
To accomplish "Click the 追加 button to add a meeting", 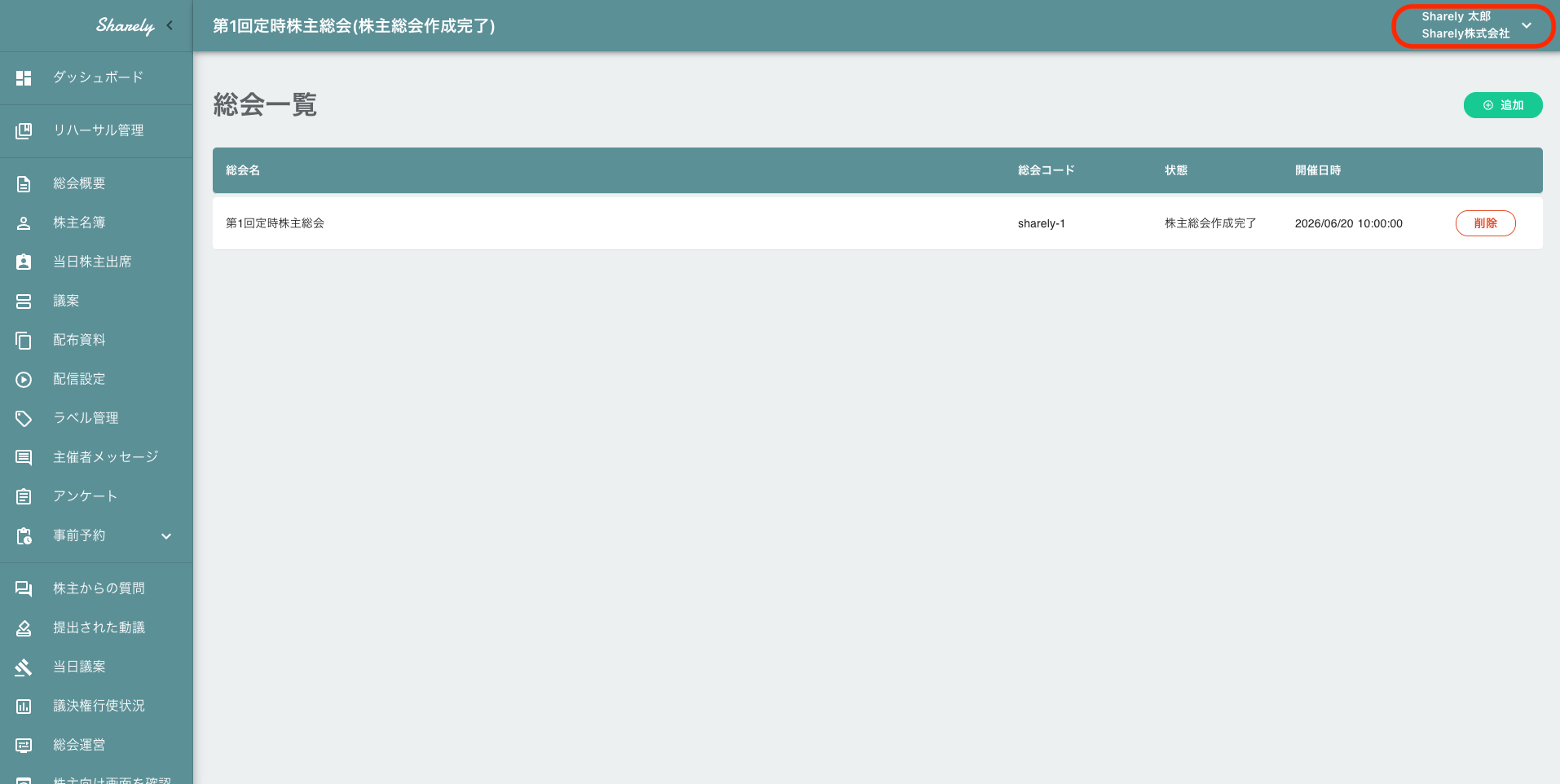I will point(1503,105).
